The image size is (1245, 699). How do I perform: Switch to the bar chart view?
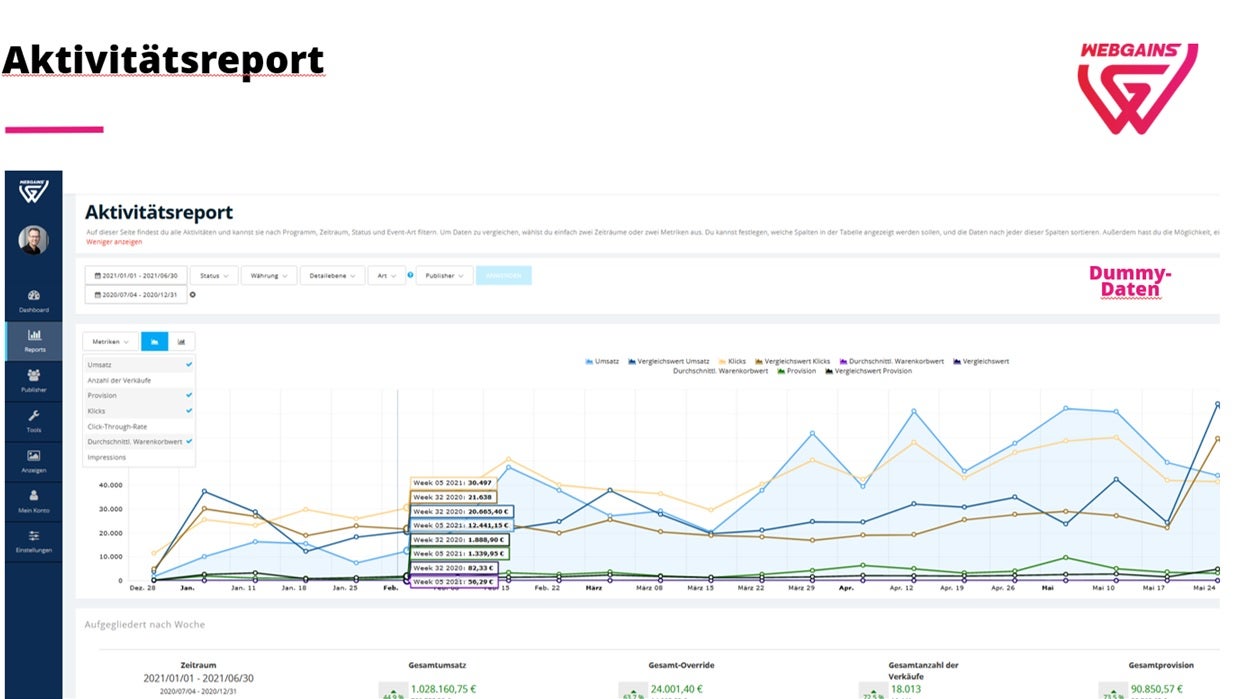pos(182,342)
